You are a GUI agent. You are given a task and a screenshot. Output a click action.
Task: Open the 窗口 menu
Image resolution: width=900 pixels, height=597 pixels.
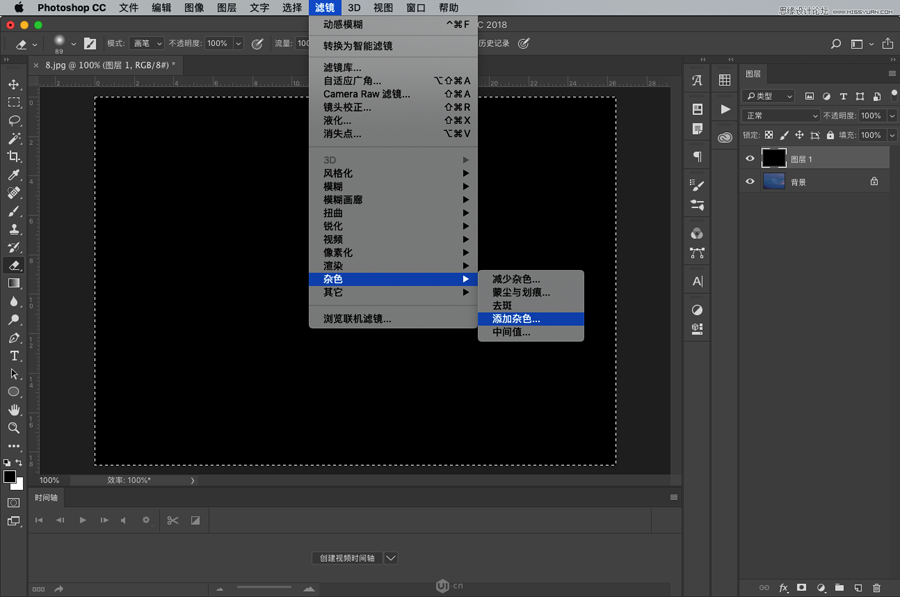click(x=415, y=7)
